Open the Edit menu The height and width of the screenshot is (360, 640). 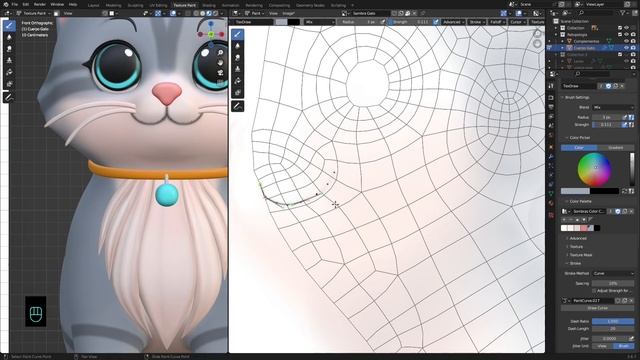(26, 4)
